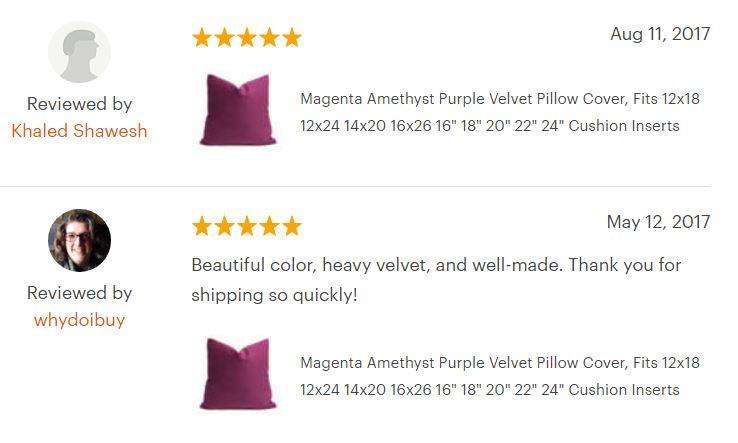The image size is (738, 443).
Task: Open pillow thumbnail in May 12 review
Action: pos(238,374)
